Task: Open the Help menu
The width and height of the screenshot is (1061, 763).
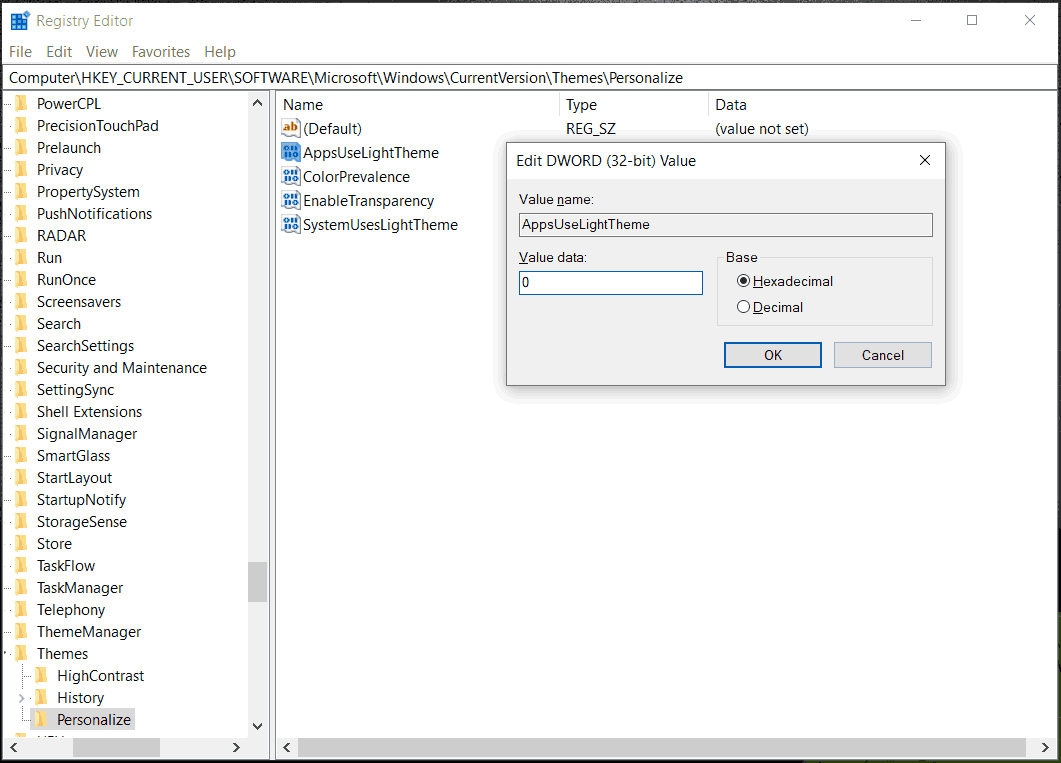Action: point(220,51)
